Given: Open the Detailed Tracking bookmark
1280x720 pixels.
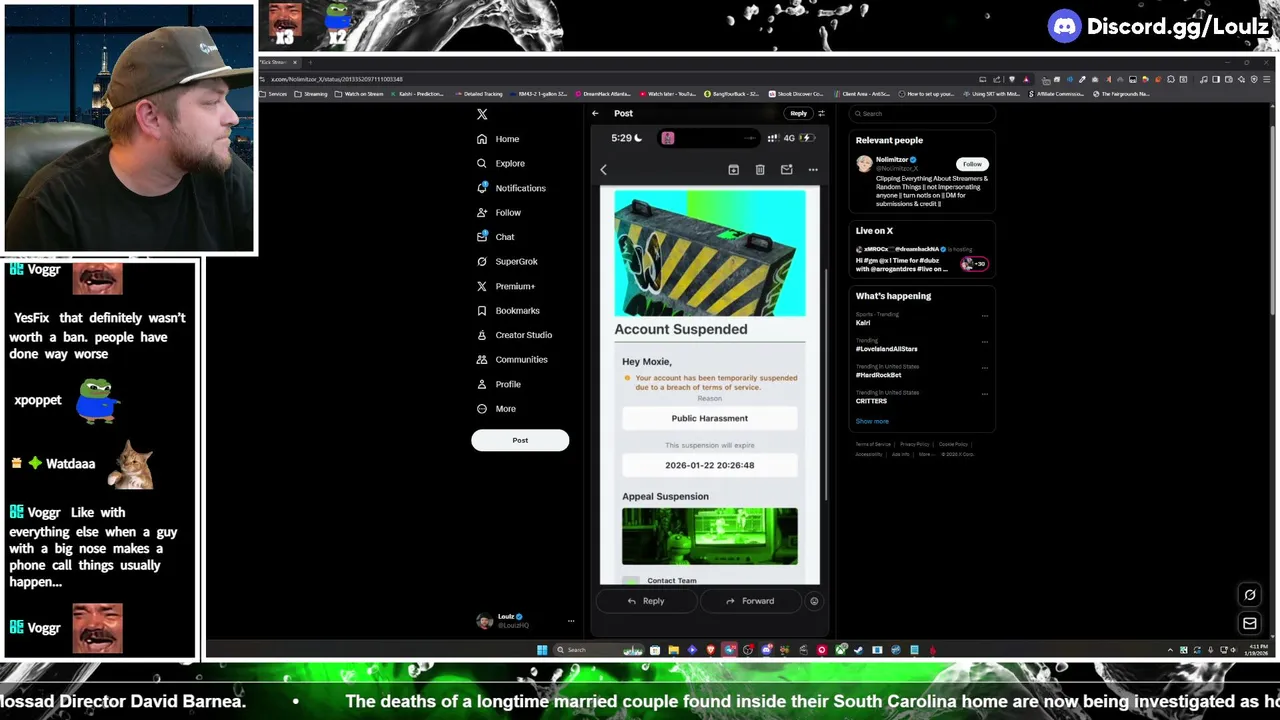Looking at the screenshot, I should [x=479, y=94].
